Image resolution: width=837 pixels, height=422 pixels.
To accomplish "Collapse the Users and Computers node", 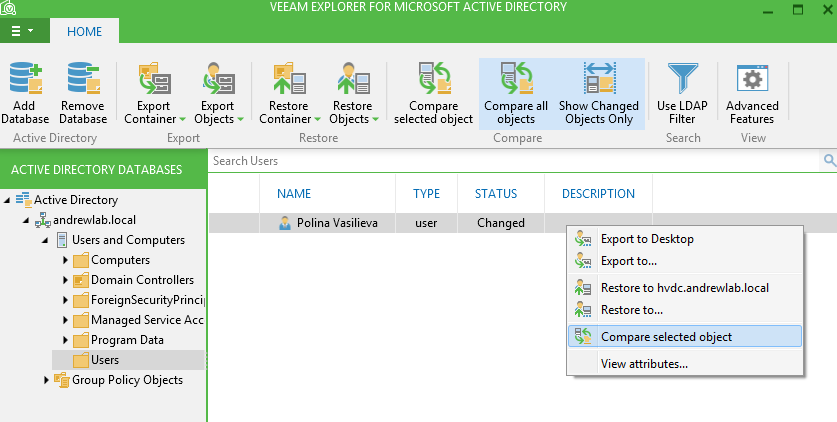I will [45, 241].
